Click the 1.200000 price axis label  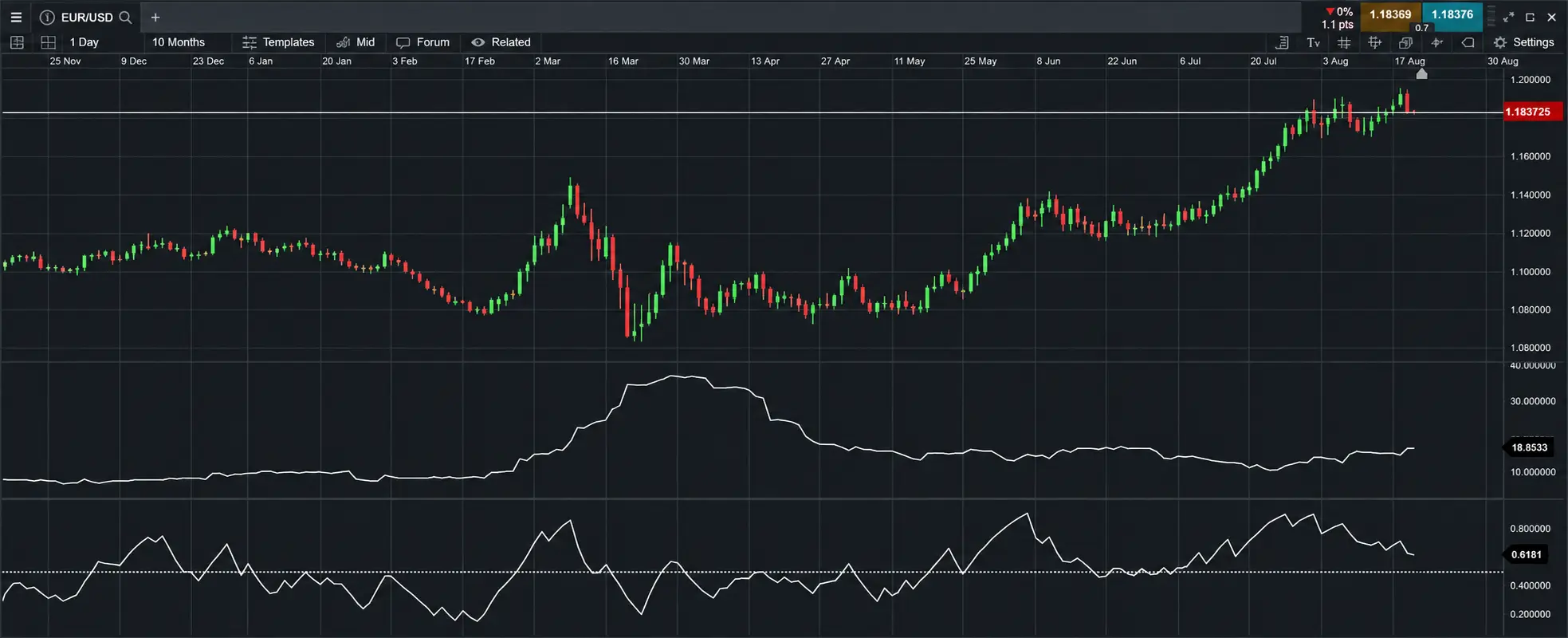(1531, 80)
